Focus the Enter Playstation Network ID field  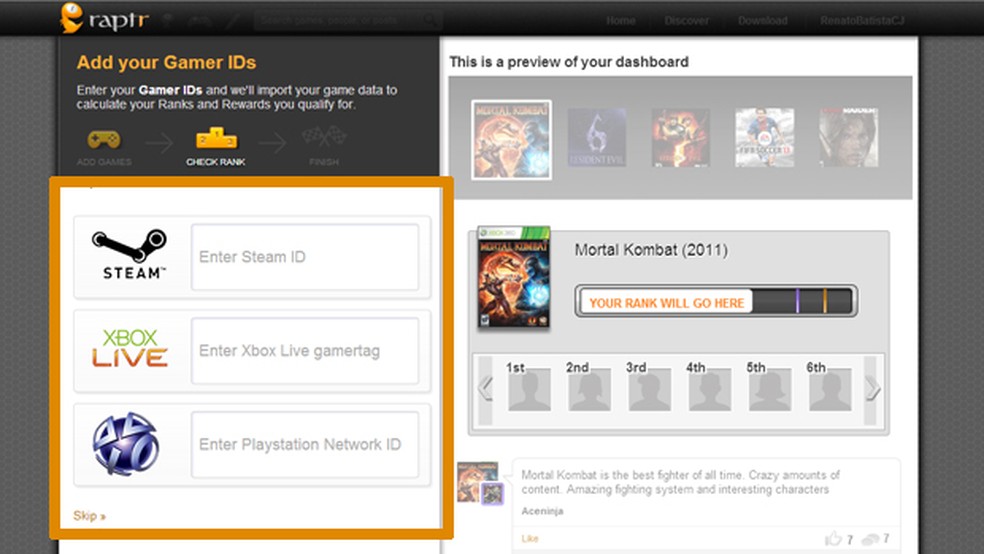pos(305,444)
